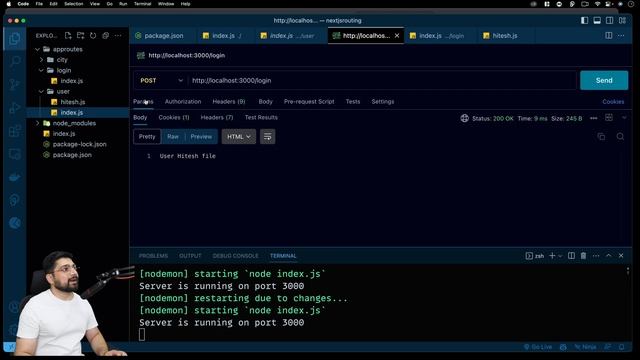Open the POST method dropdown
Screen dimensions: 640x360
[x=161, y=81]
